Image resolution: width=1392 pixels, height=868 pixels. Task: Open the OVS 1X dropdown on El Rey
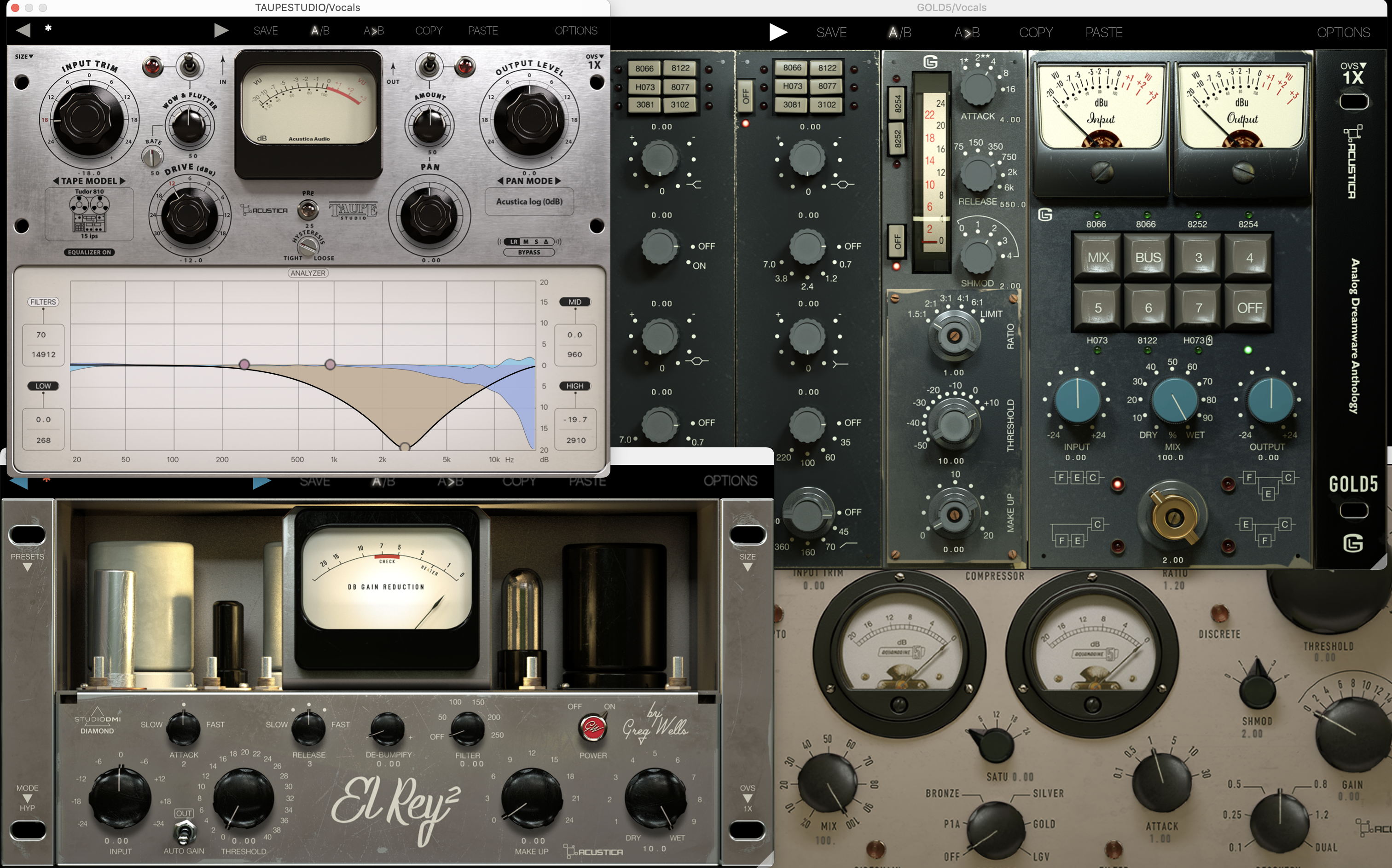pyautogui.click(x=748, y=798)
